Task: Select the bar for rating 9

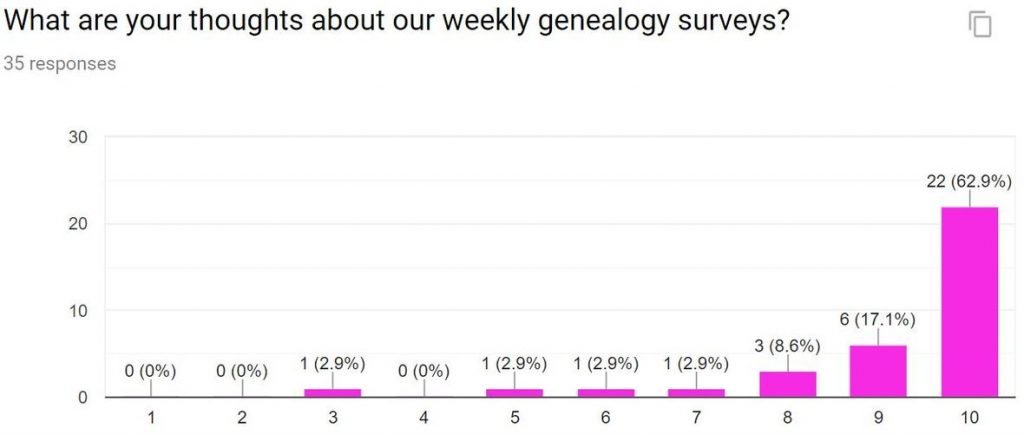Action: (x=878, y=371)
